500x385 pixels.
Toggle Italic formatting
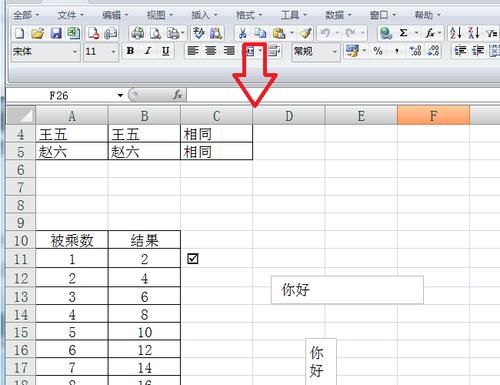coord(148,51)
